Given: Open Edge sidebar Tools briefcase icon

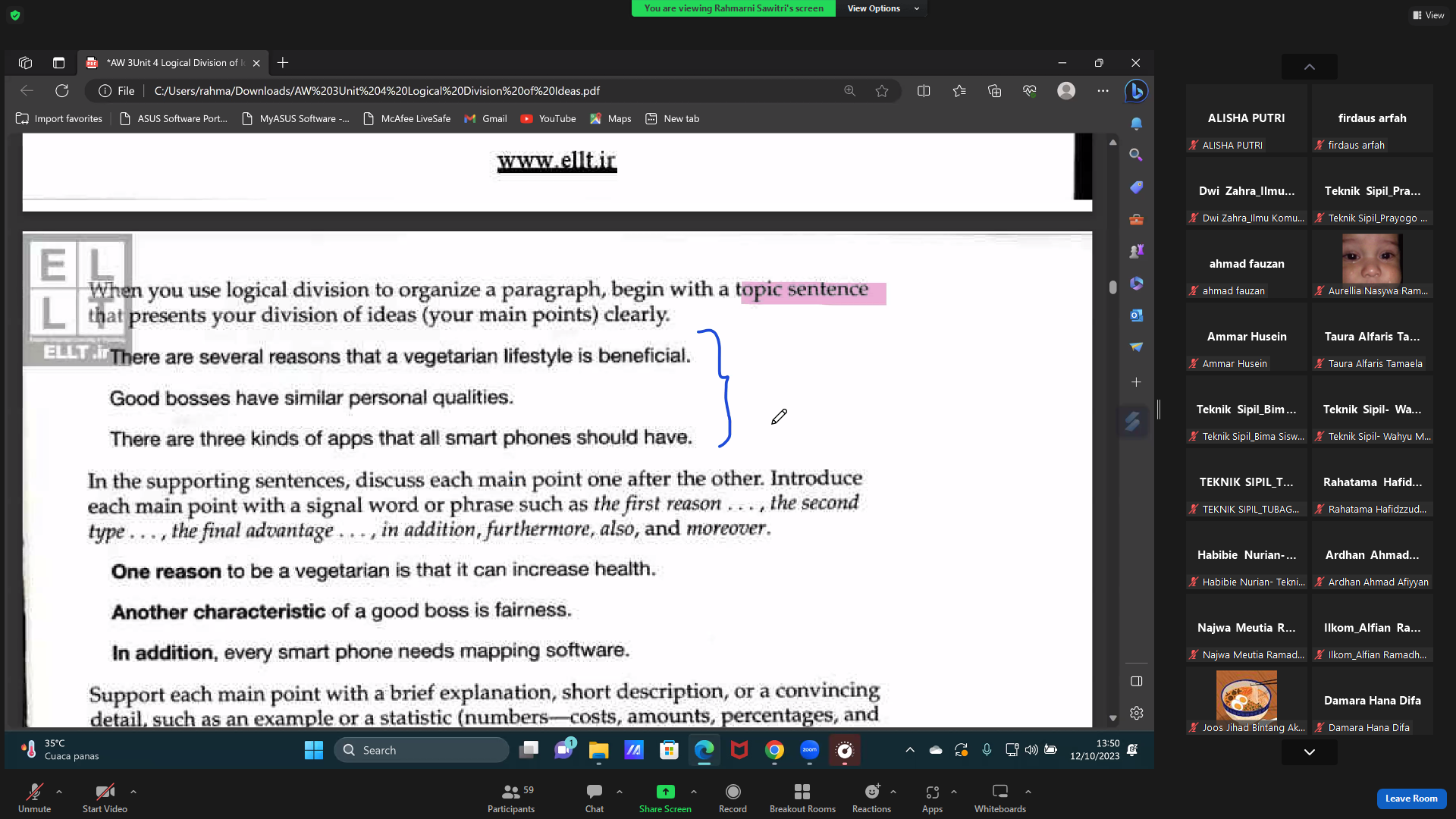Looking at the screenshot, I should (x=1136, y=219).
